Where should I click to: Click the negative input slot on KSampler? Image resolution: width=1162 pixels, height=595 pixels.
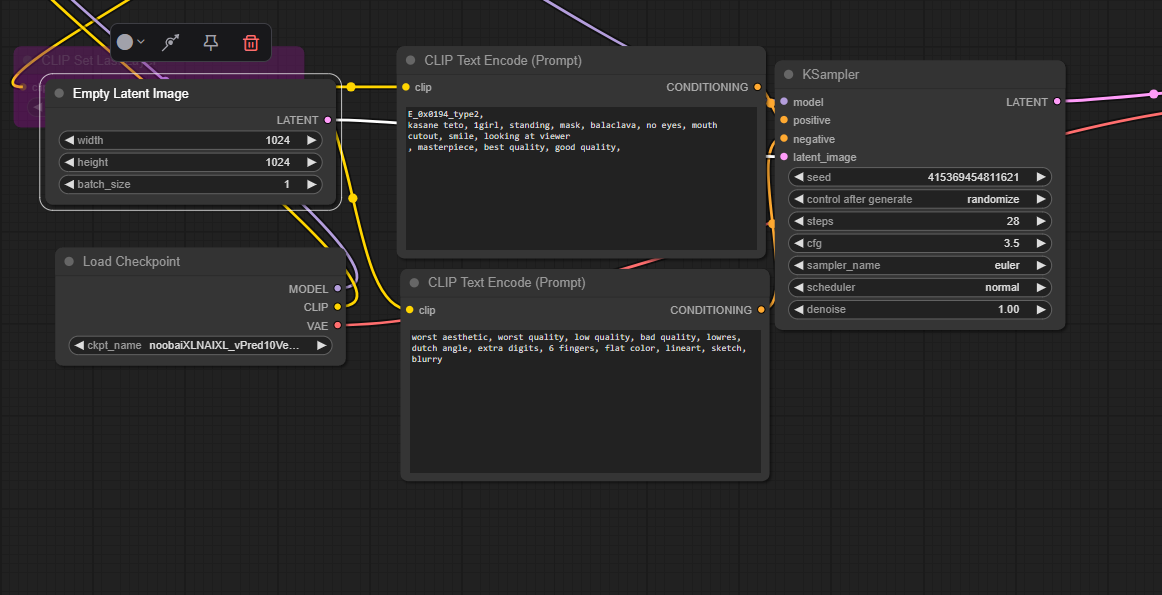(x=784, y=139)
